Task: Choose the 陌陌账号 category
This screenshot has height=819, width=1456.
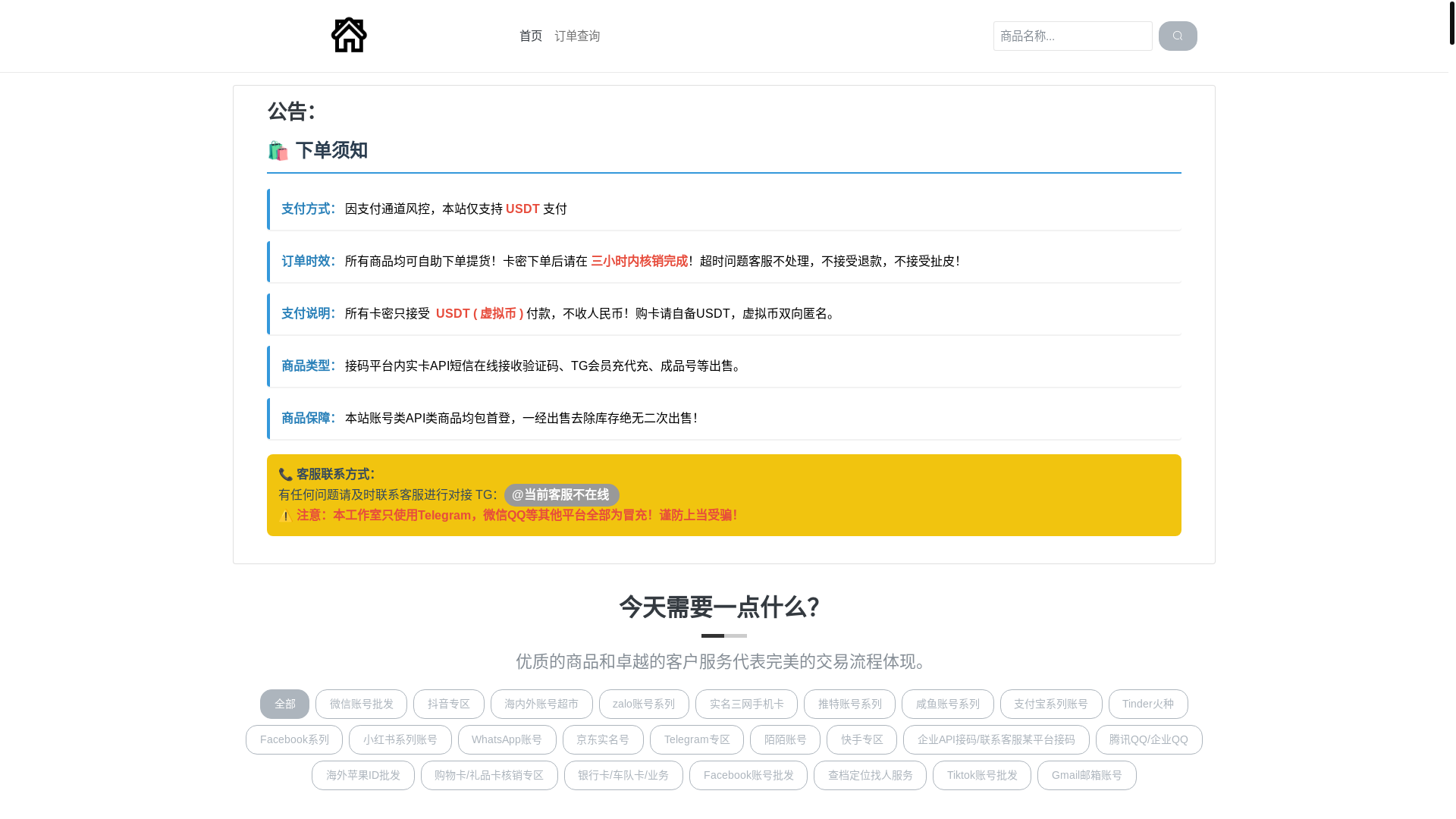Action: [785, 739]
